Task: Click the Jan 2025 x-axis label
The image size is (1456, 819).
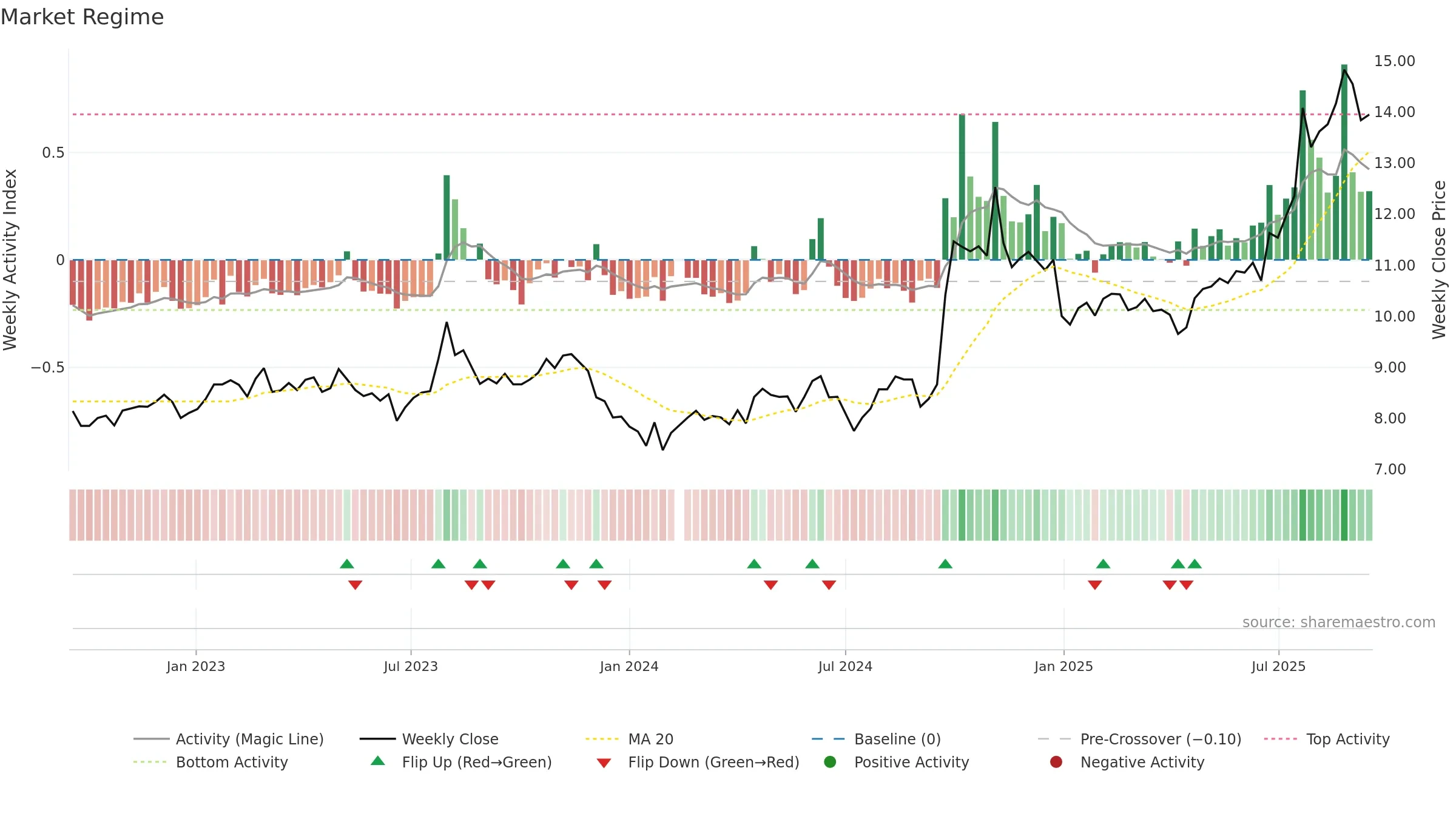Action: coord(1063,666)
